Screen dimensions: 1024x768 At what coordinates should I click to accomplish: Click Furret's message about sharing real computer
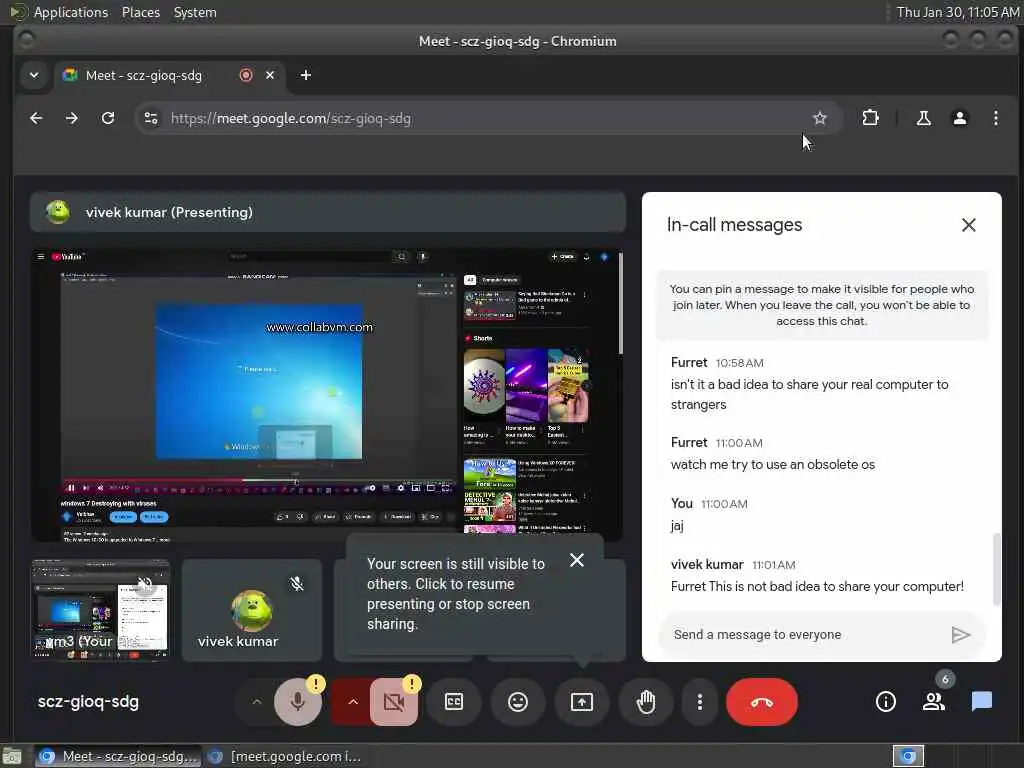click(x=810, y=394)
